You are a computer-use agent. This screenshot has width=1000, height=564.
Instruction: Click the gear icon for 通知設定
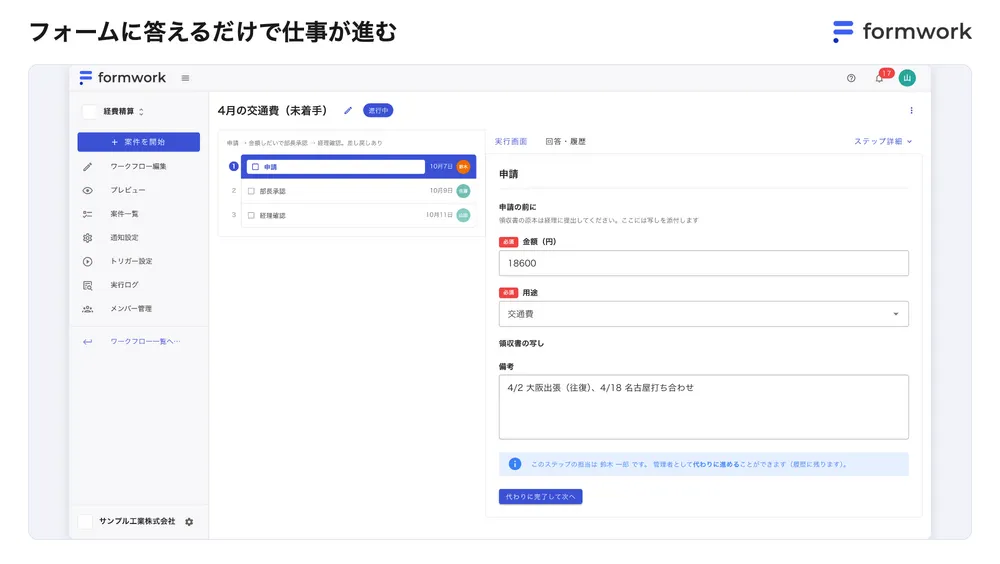87,237
